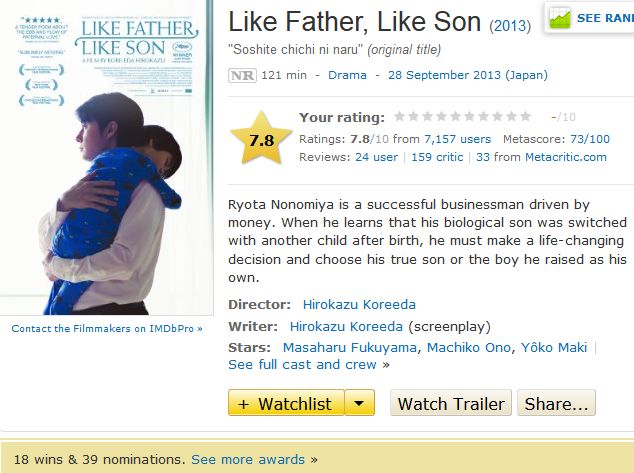Rate the movie ten stars
The height and width of the screenshot is (473, 634).
pos(526,117)
